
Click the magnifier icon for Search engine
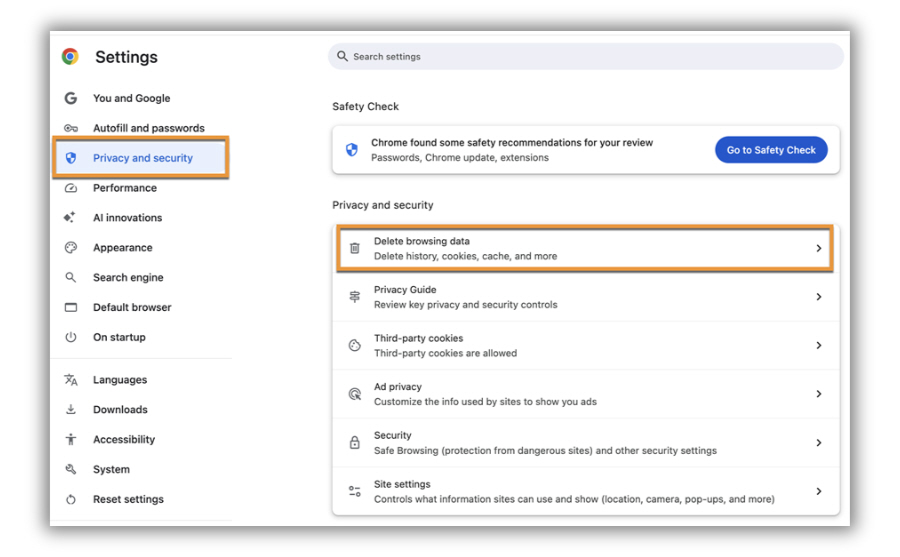tap(71, 277)
